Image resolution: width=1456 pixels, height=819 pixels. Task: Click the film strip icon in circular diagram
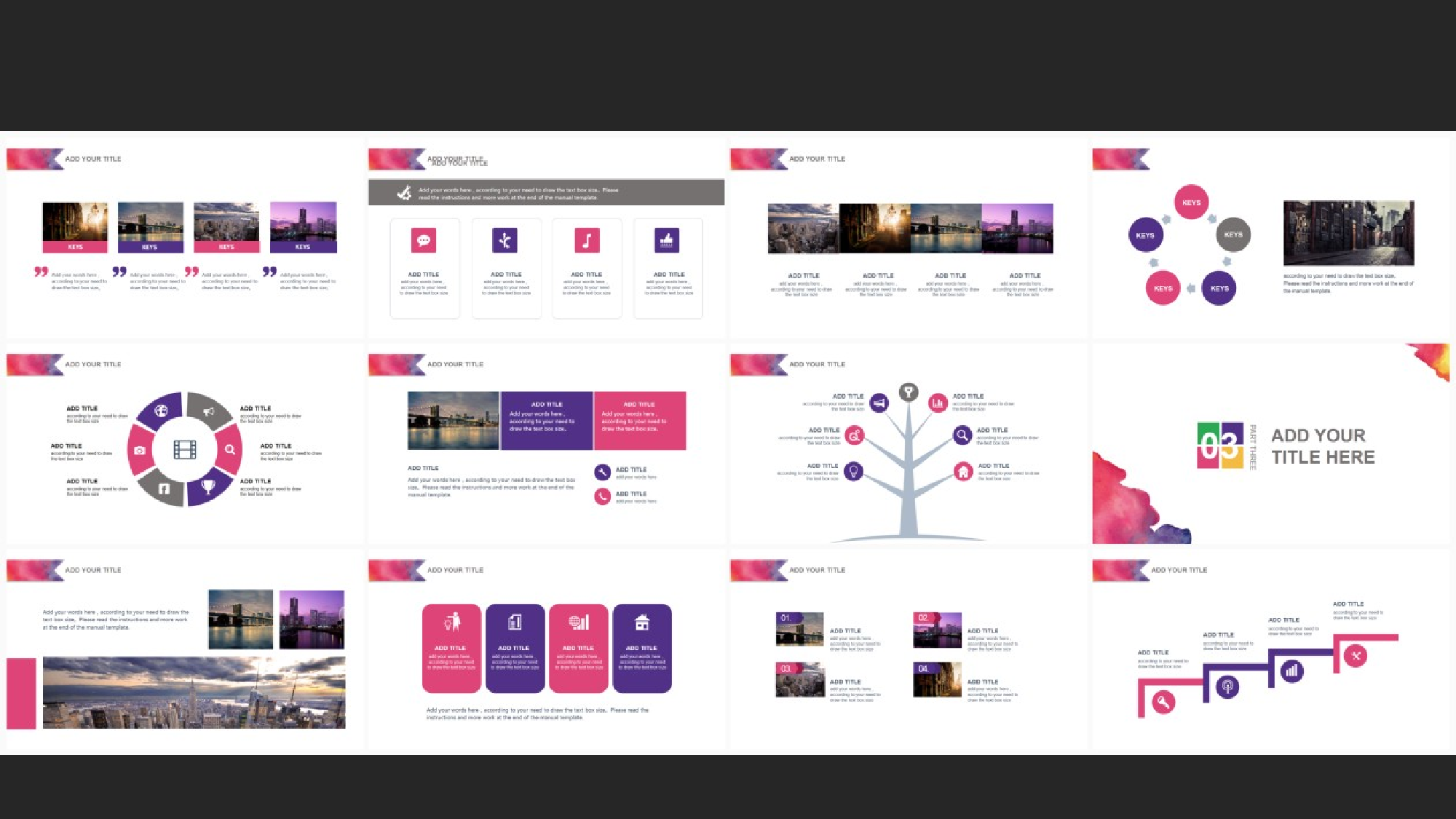coord(185,449)
